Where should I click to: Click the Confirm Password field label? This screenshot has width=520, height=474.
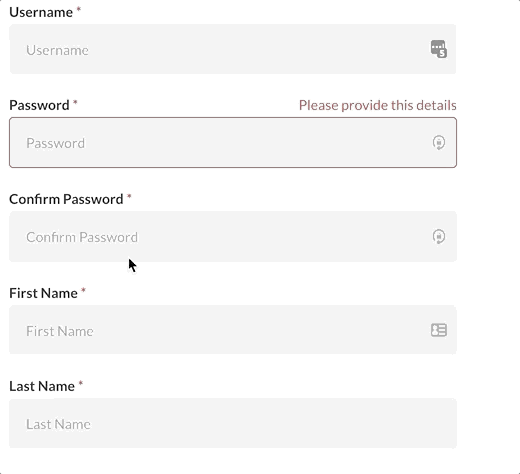click(66, 199)
